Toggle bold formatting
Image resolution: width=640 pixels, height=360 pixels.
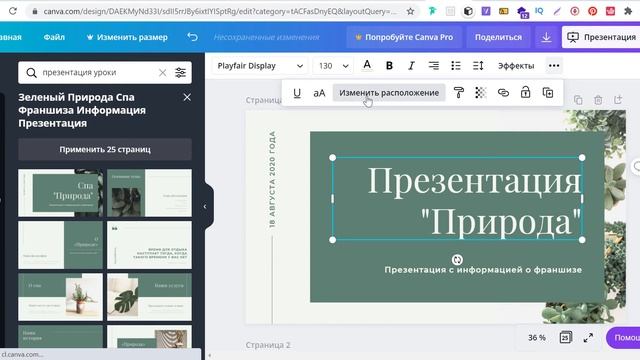tap(389, 65)
